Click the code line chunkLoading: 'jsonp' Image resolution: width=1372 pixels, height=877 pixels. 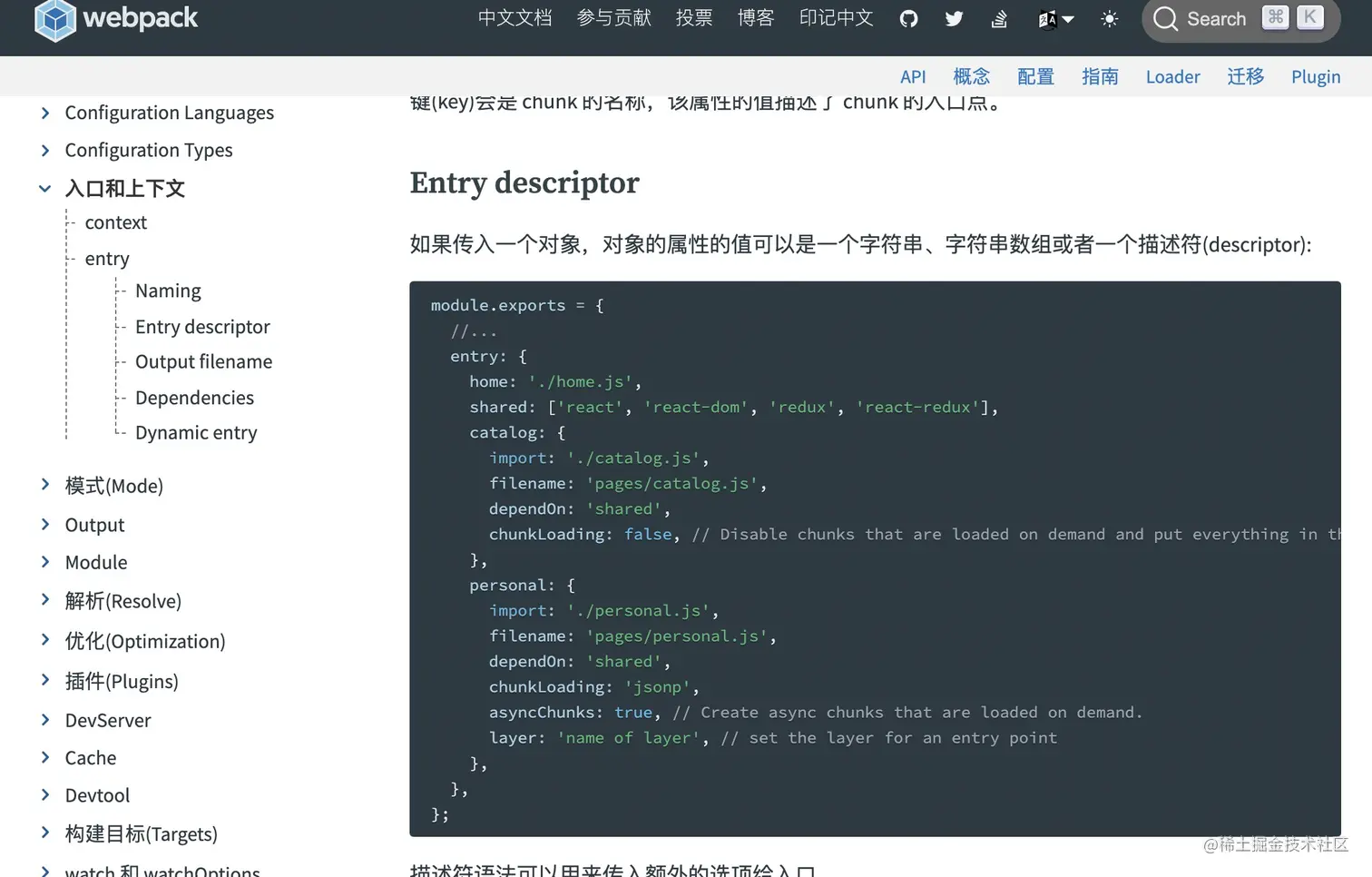coord(594,686)
